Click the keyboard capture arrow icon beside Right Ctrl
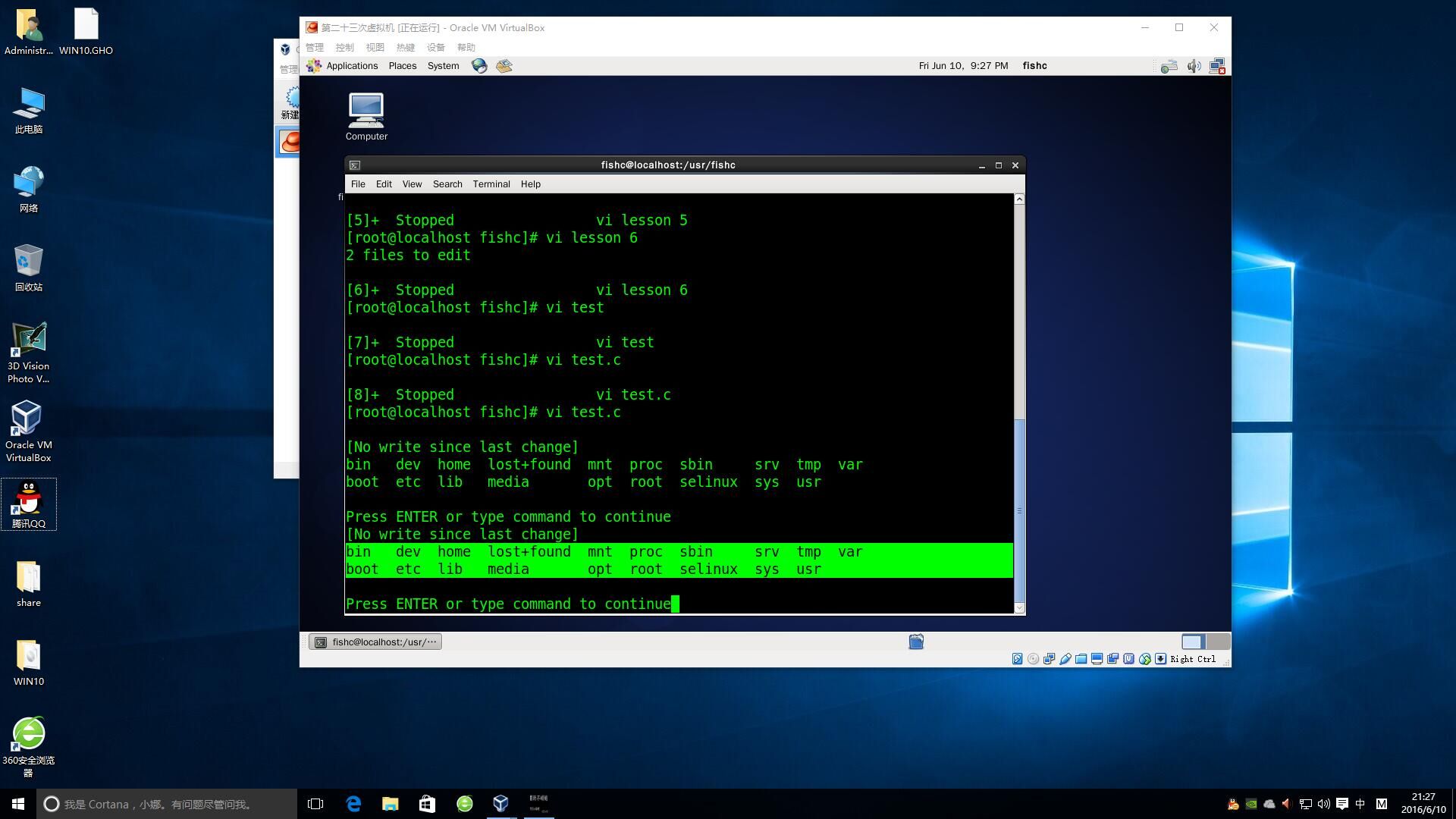Viewport: 1456px width, 819px height. click(x=1160, y=659)
